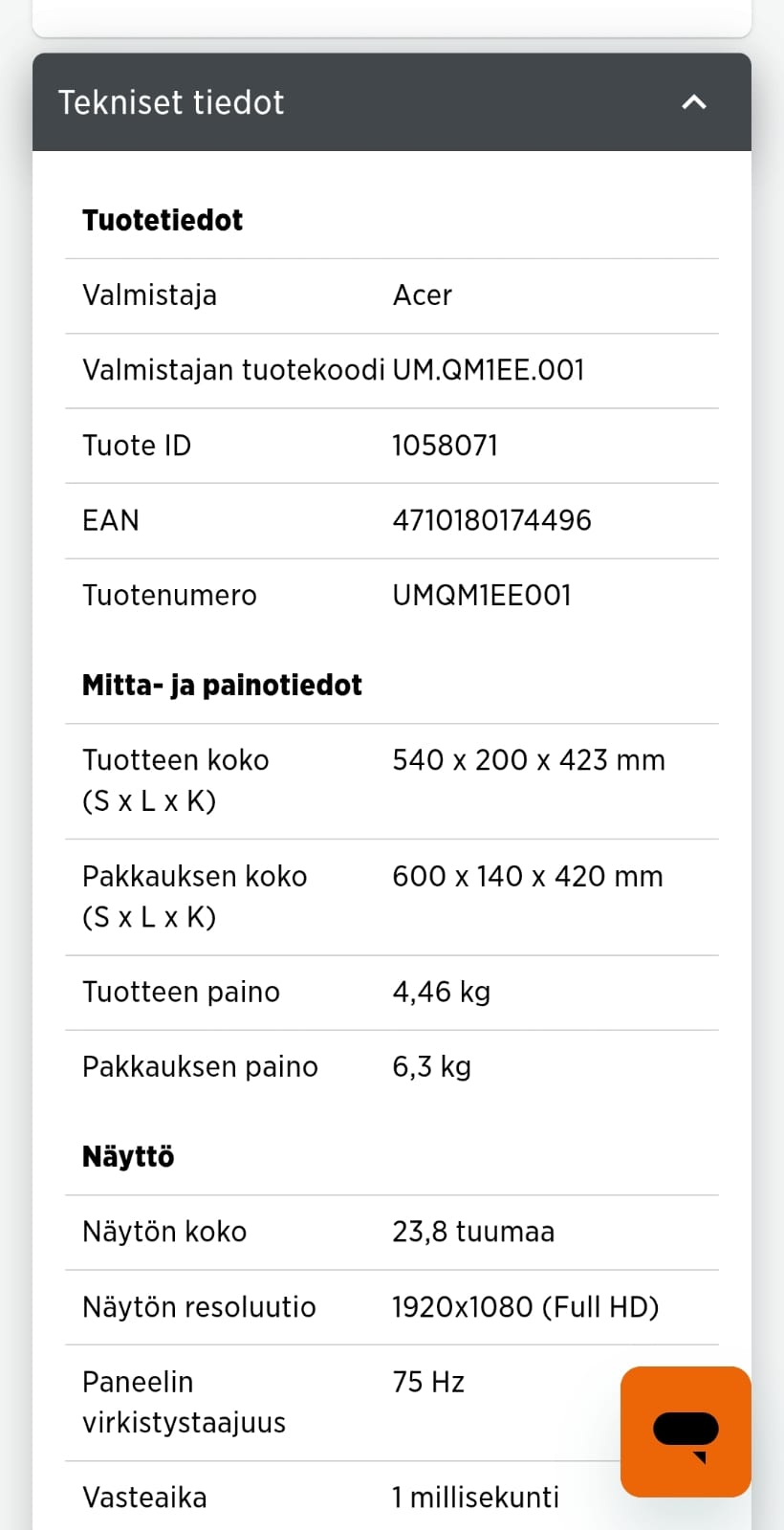
Task: Select product code UM.QM1EE.001
Action: pyautogui.click(x=488, y=370)
